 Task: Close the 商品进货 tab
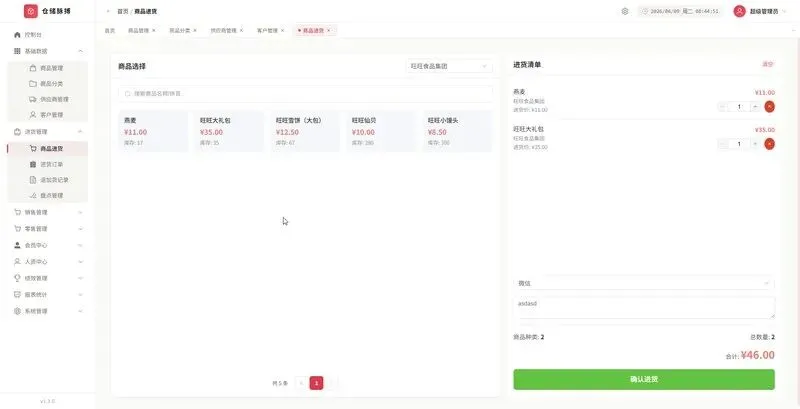(x=329, y=31)
